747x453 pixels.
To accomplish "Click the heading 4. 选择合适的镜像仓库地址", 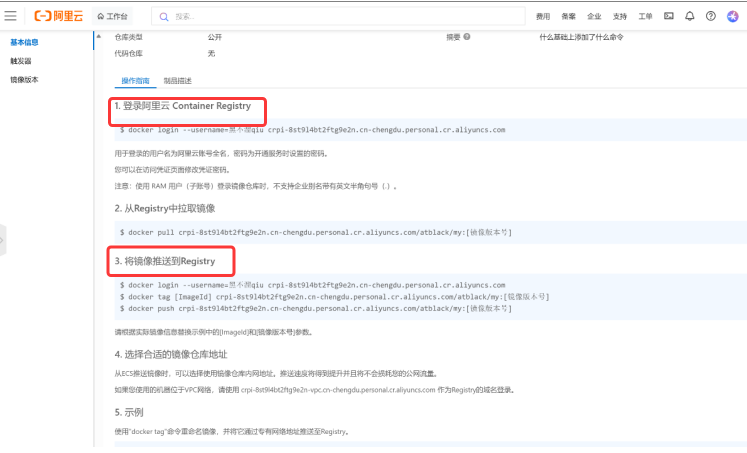I will pos(171,354).
